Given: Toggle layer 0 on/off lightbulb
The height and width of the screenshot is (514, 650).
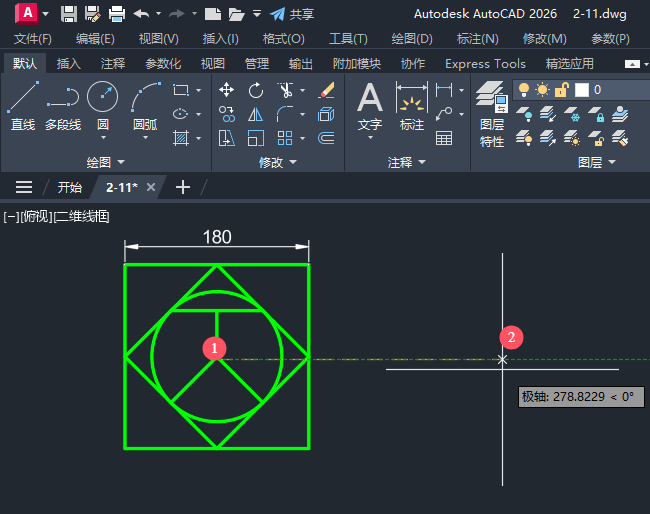Looking at the screenshot, I should (524, 90).
